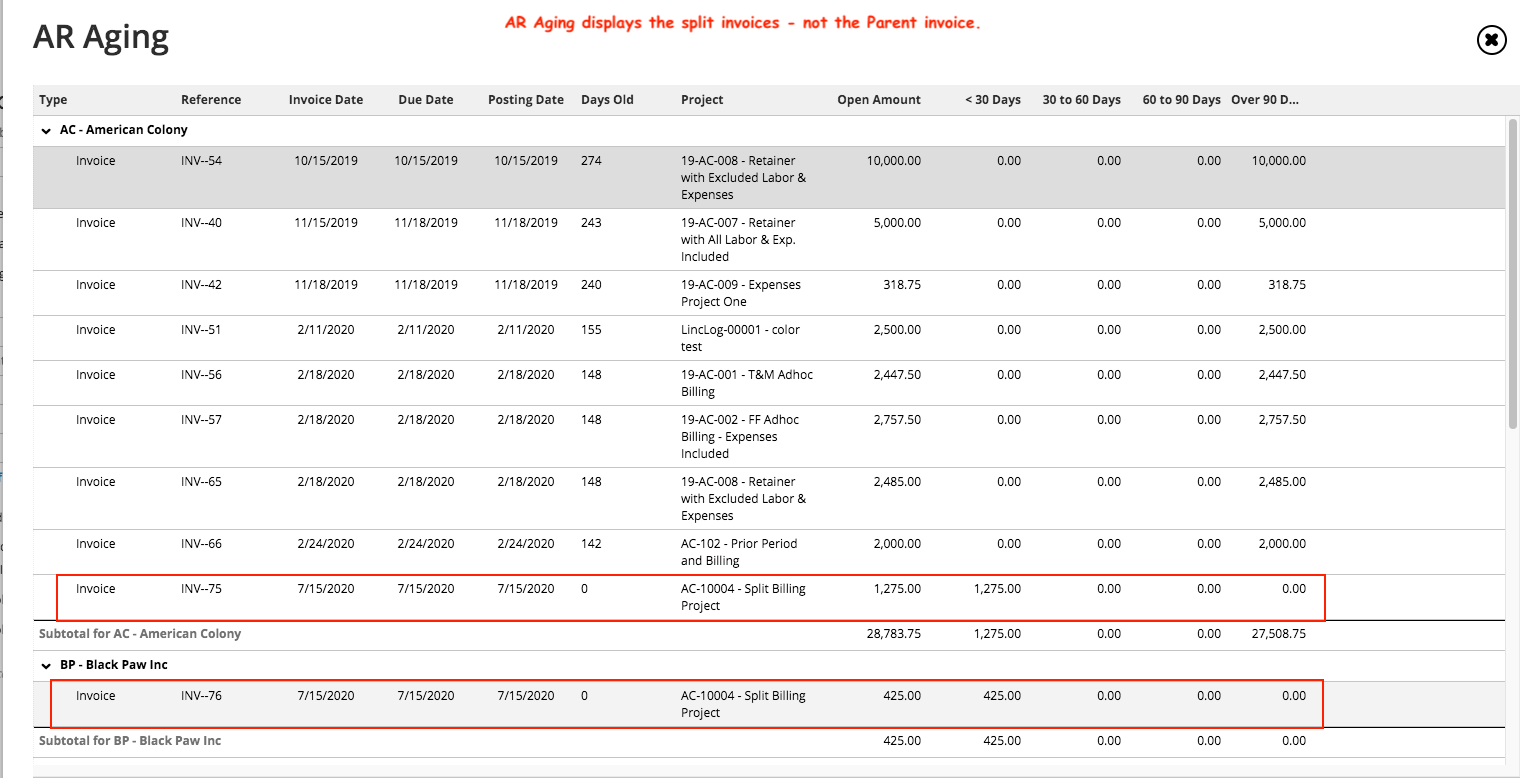Sort by Days Old column
This screenshot has height=778, width=1540.
point(607,100)
